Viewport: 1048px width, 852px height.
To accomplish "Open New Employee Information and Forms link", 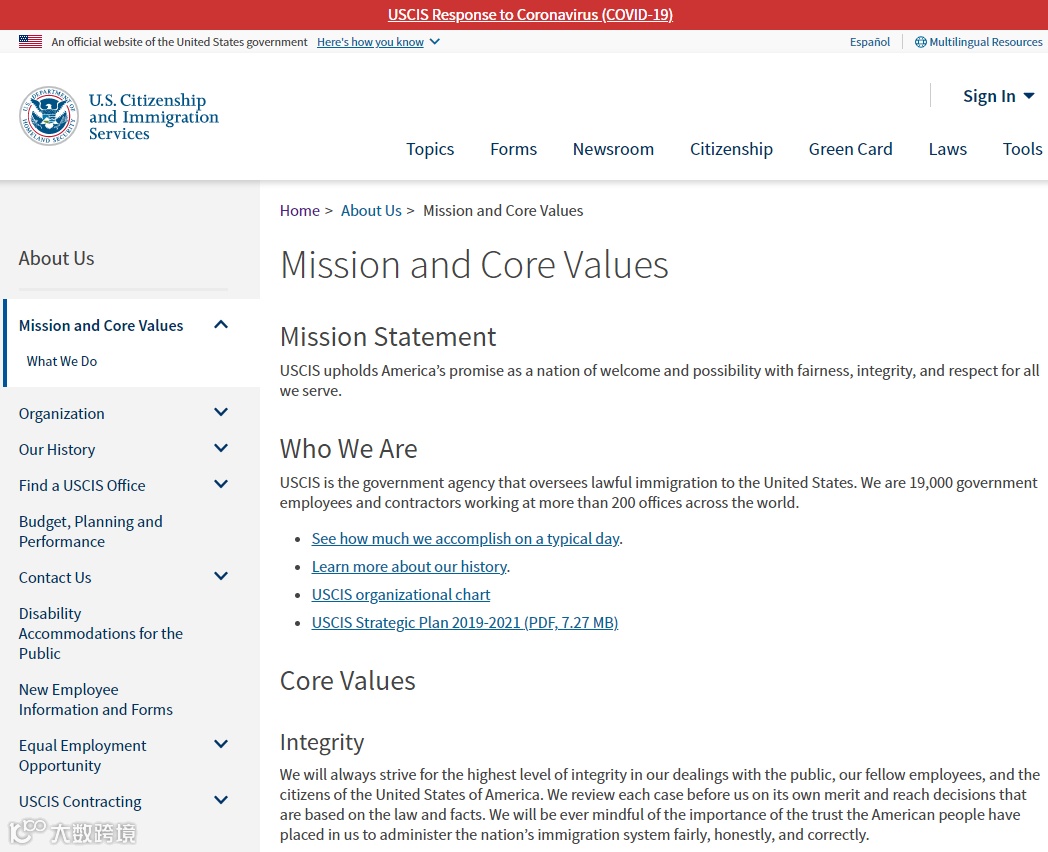I will (96, 700).
